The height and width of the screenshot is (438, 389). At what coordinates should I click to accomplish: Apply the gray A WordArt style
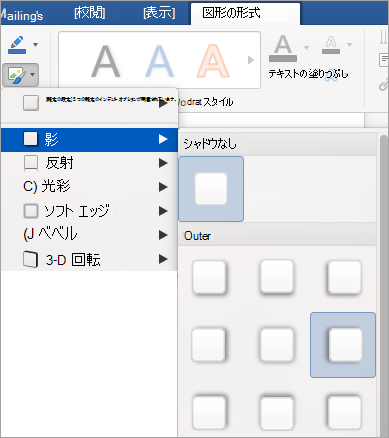click(x=106, y=61)
